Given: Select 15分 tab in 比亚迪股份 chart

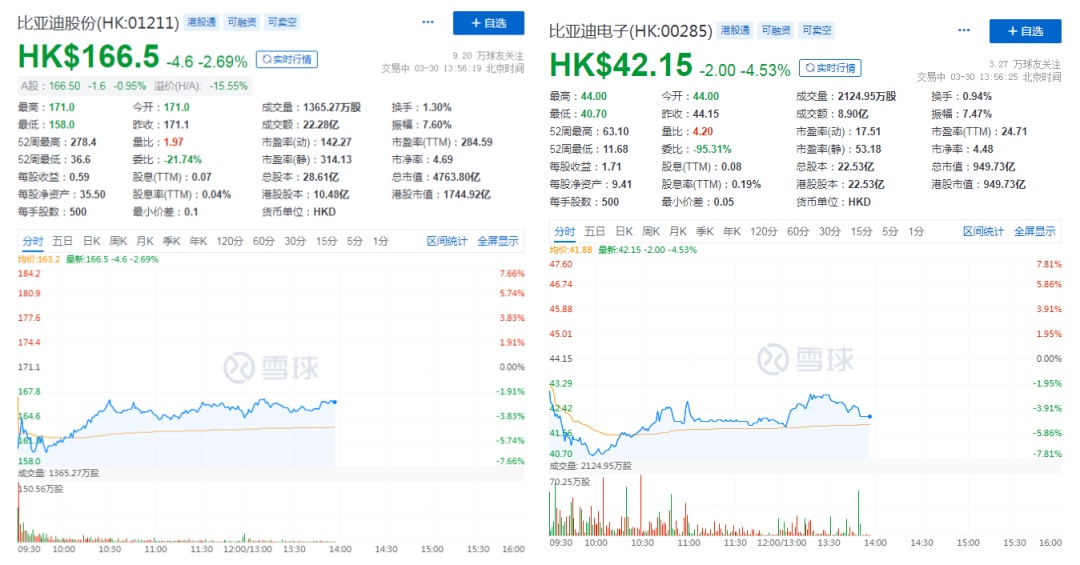Looking at the screenshot, I should (x=326, y=241).
